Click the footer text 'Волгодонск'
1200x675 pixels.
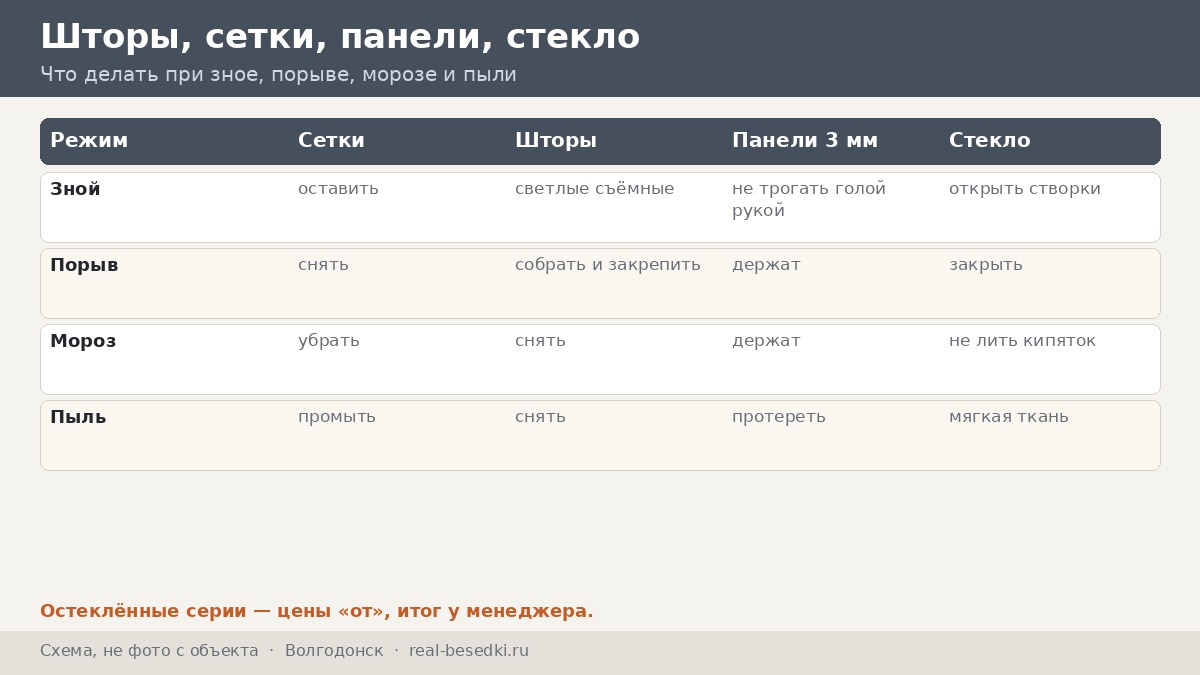[x=334, y=651]
